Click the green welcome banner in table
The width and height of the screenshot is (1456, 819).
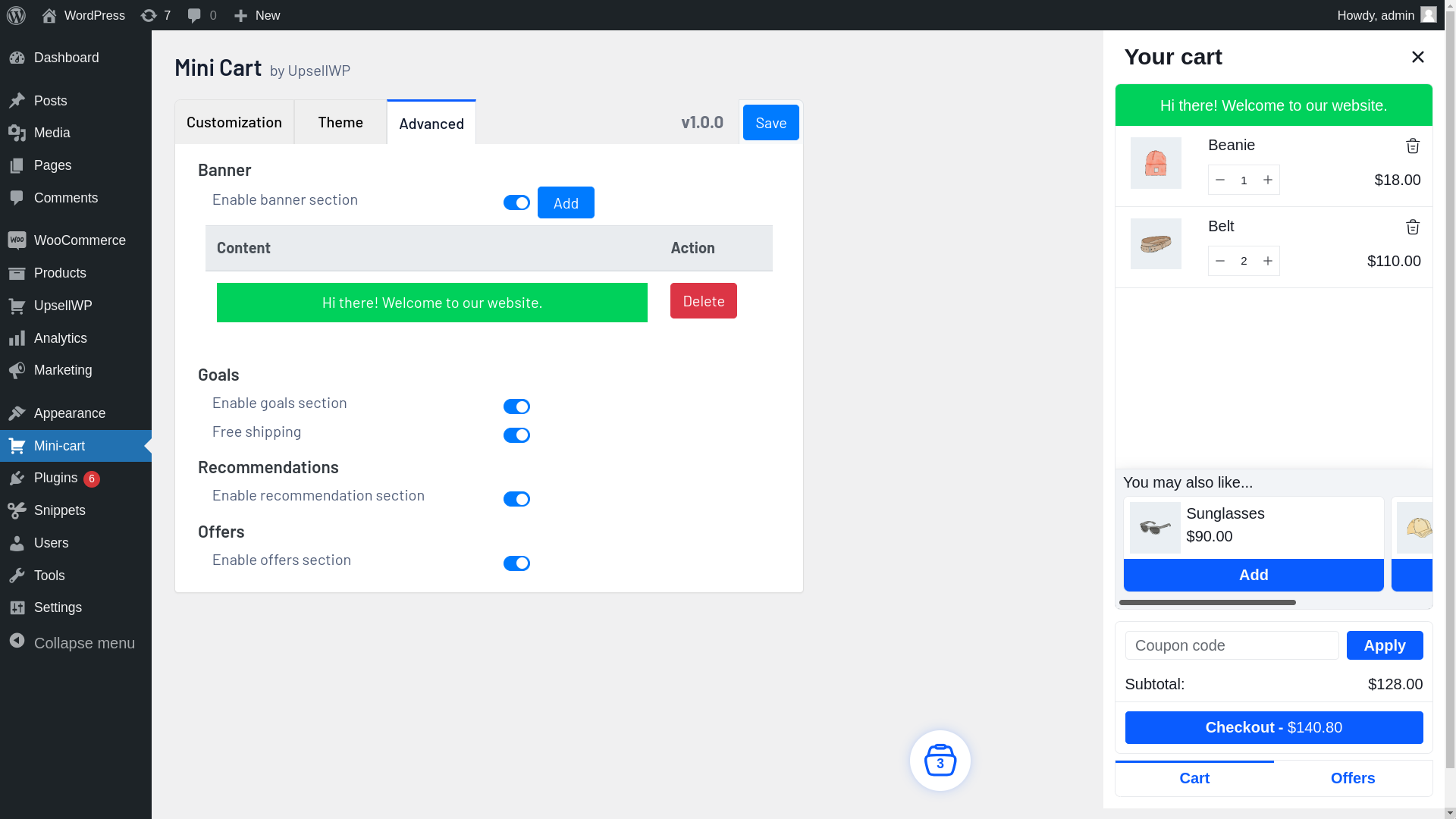tap(432, 303)
